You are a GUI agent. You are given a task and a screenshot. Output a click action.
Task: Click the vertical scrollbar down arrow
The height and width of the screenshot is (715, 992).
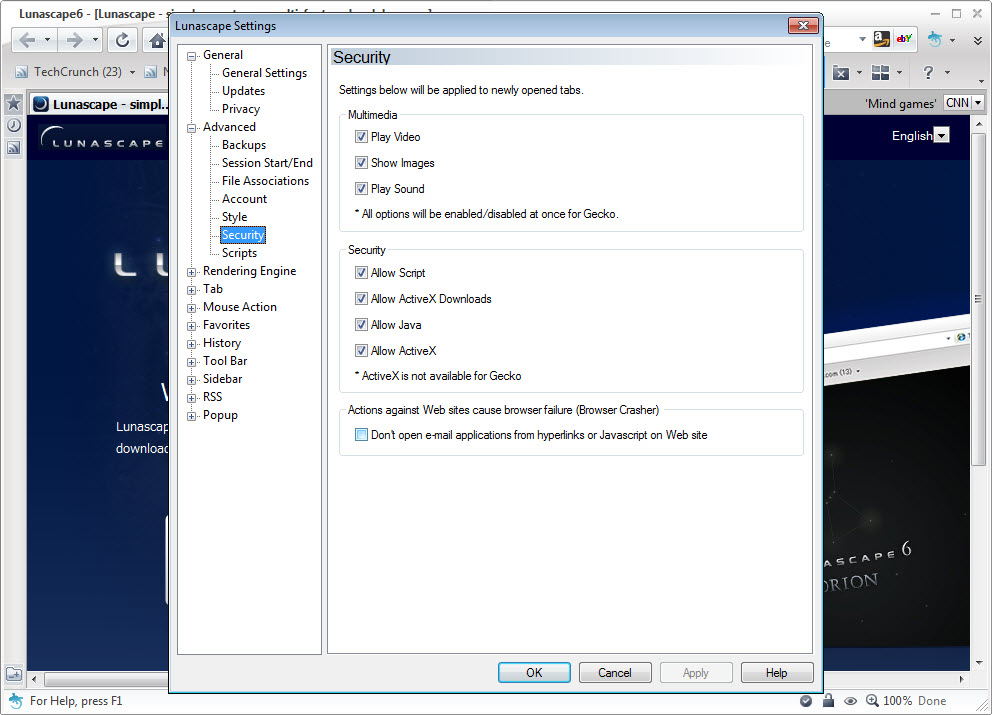(x=979, y=662)
